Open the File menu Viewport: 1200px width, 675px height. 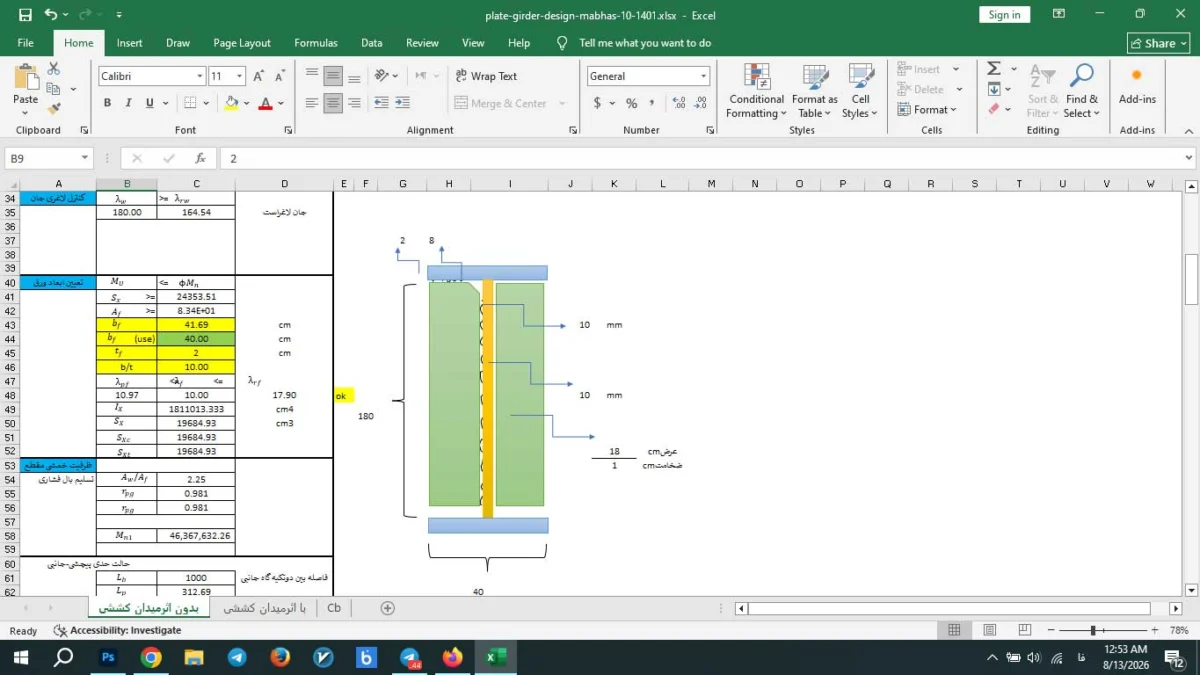26,43
